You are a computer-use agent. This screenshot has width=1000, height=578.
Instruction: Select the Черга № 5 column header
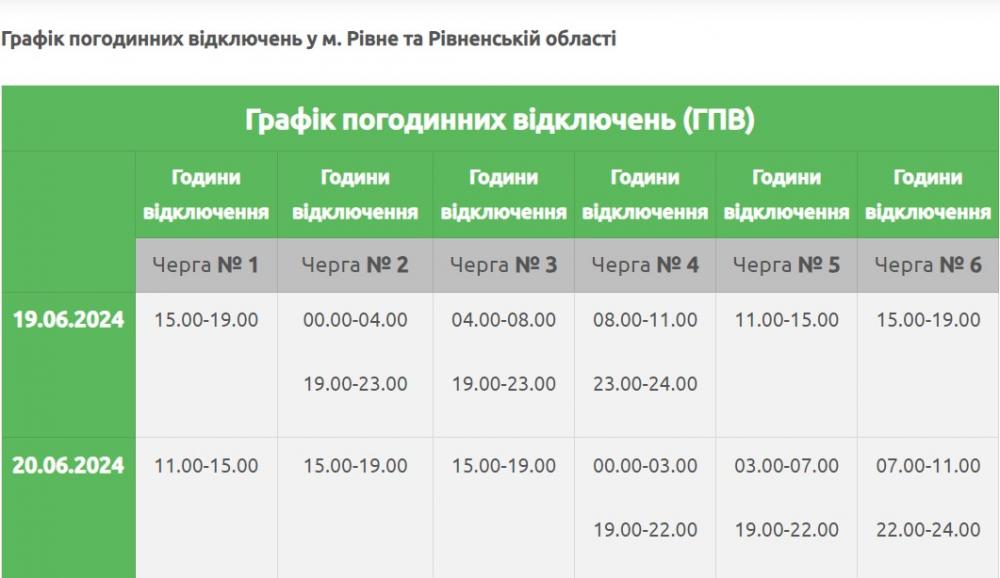tap(786, 265)
